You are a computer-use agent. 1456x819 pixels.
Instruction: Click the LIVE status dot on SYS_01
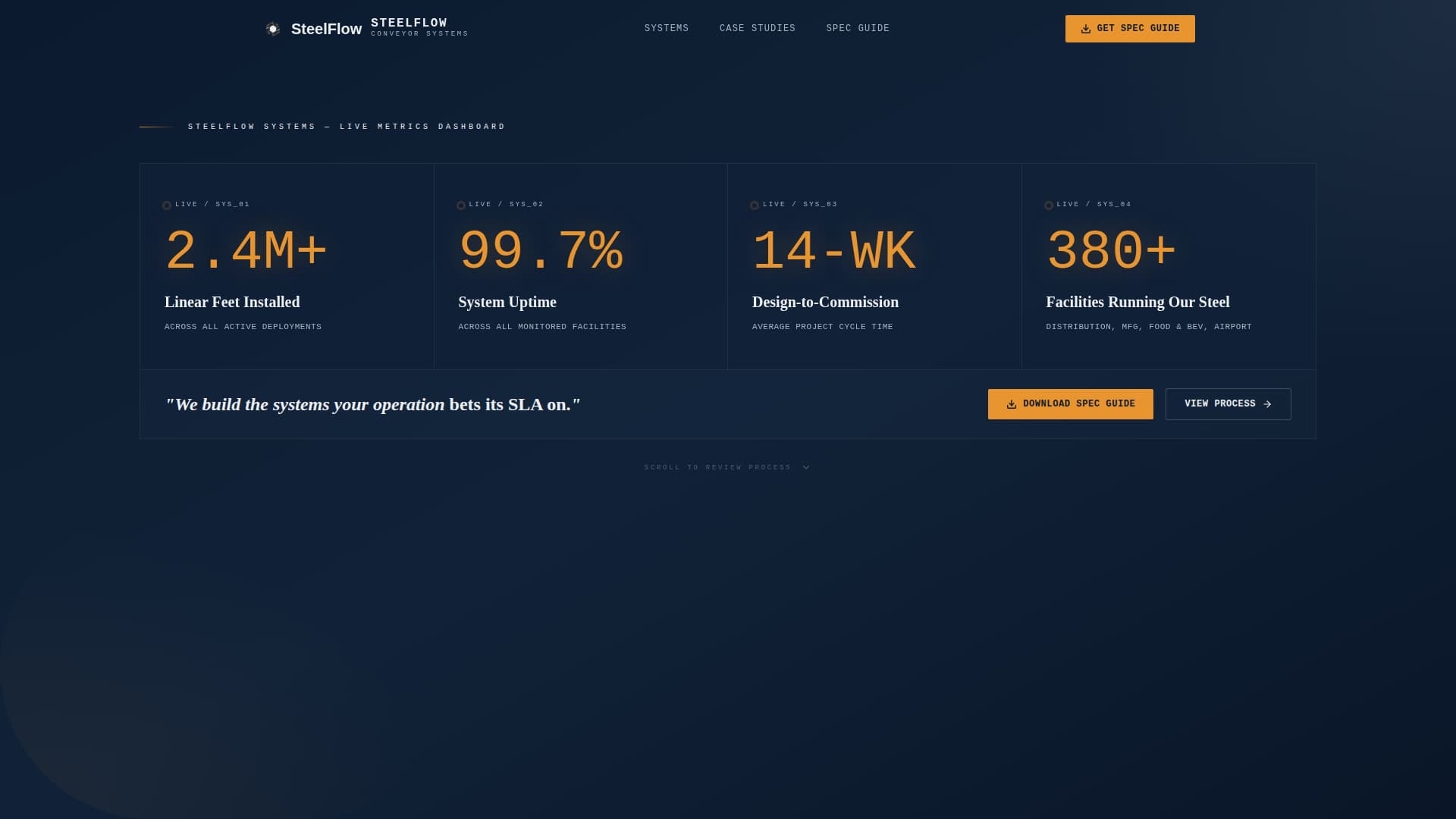(x=167, y=205)
